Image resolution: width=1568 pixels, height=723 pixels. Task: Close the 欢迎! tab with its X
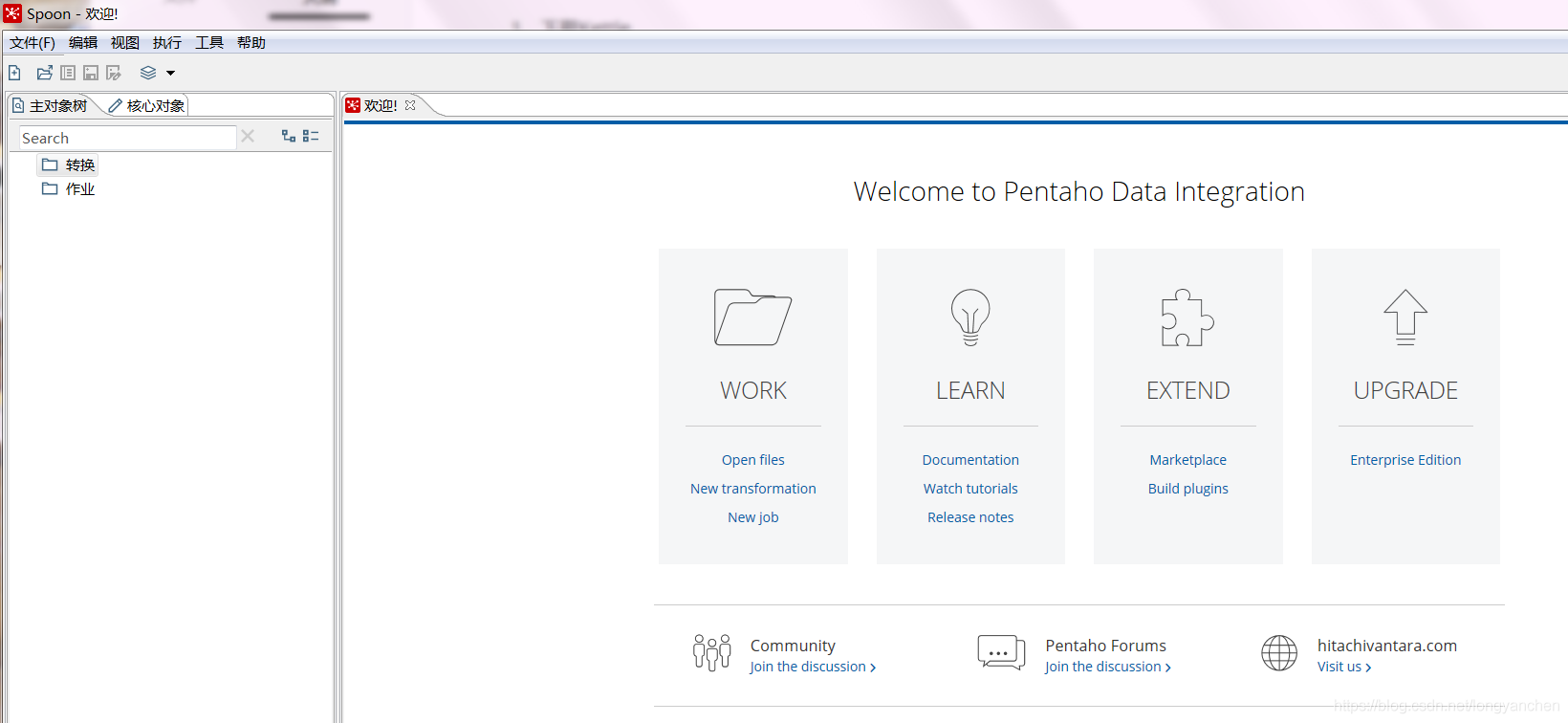click(410, 105)
